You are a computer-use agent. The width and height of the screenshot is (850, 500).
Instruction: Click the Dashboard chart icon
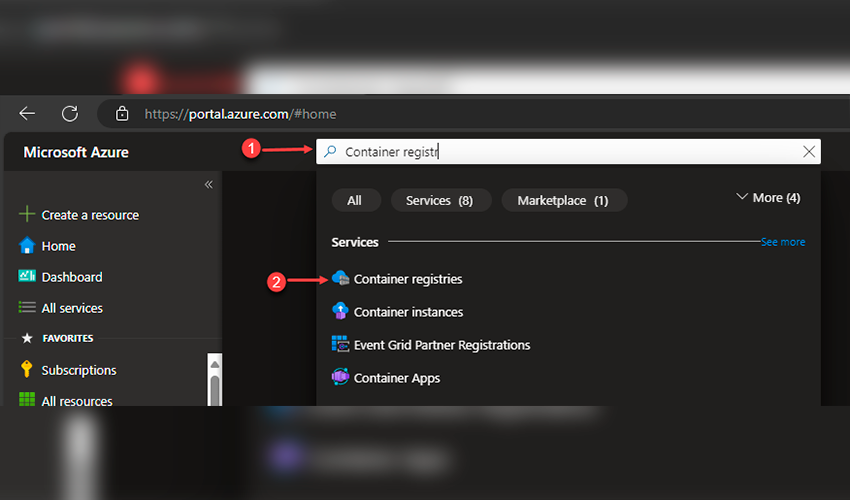point(27,276)
